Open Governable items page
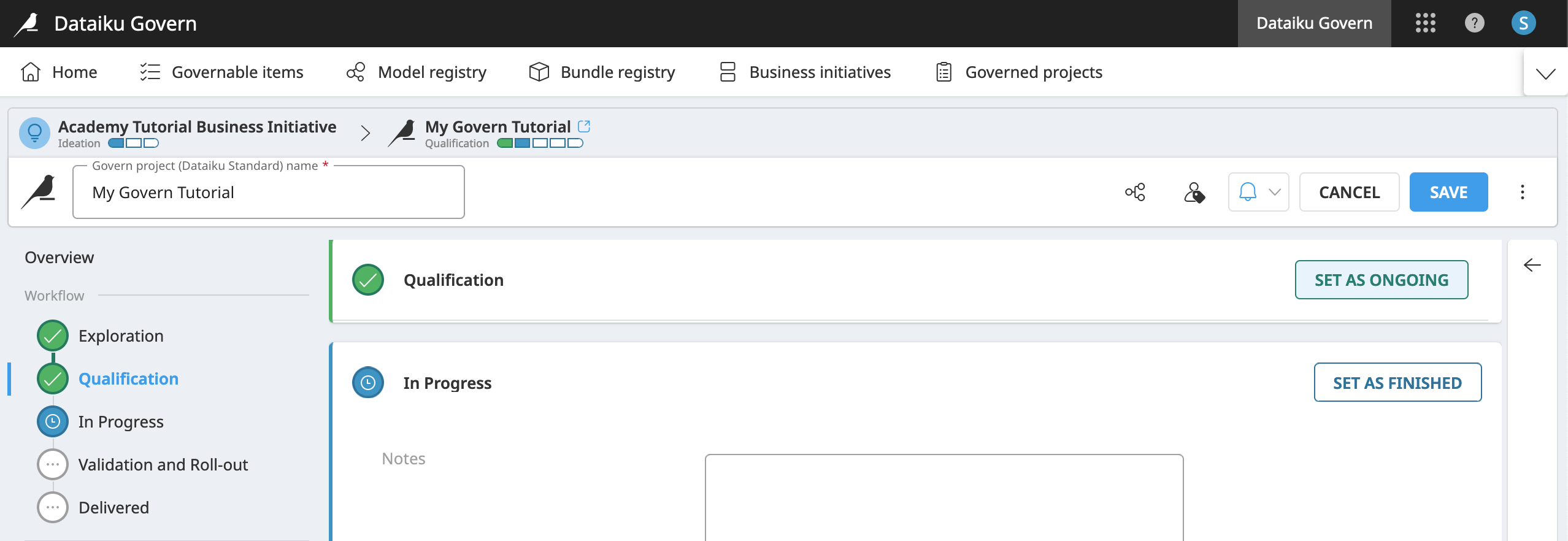 click(x=221, y=72)
